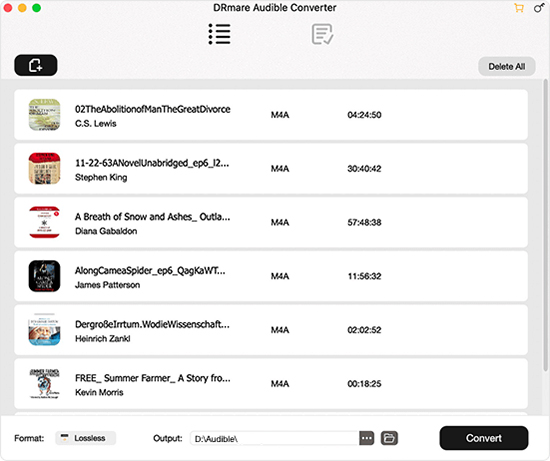This screenshot has height=461, width=550.
Task: Select title FREE_ Summer Farmer_ A Story
Action: [153, 378]
